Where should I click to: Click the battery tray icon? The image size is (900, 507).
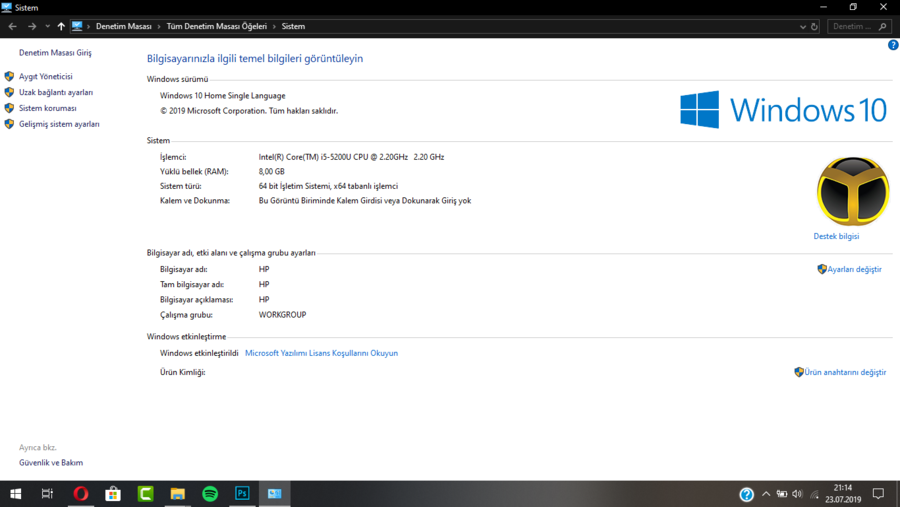click(782, 494)
